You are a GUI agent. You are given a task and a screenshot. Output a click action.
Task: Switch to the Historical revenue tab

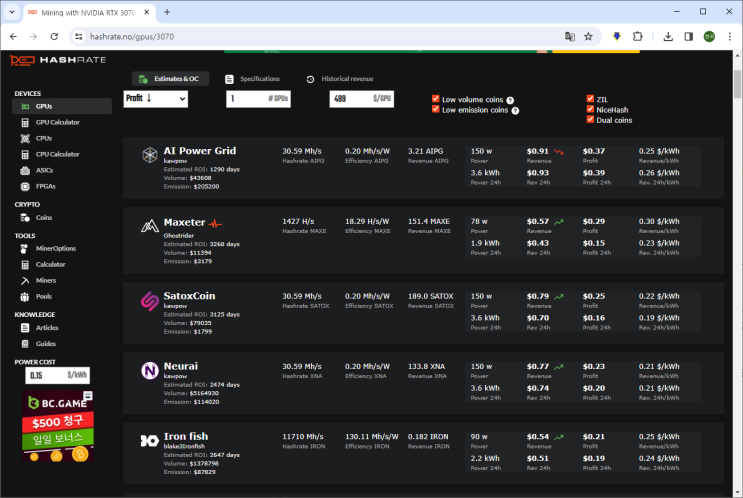tap(340, 79)
